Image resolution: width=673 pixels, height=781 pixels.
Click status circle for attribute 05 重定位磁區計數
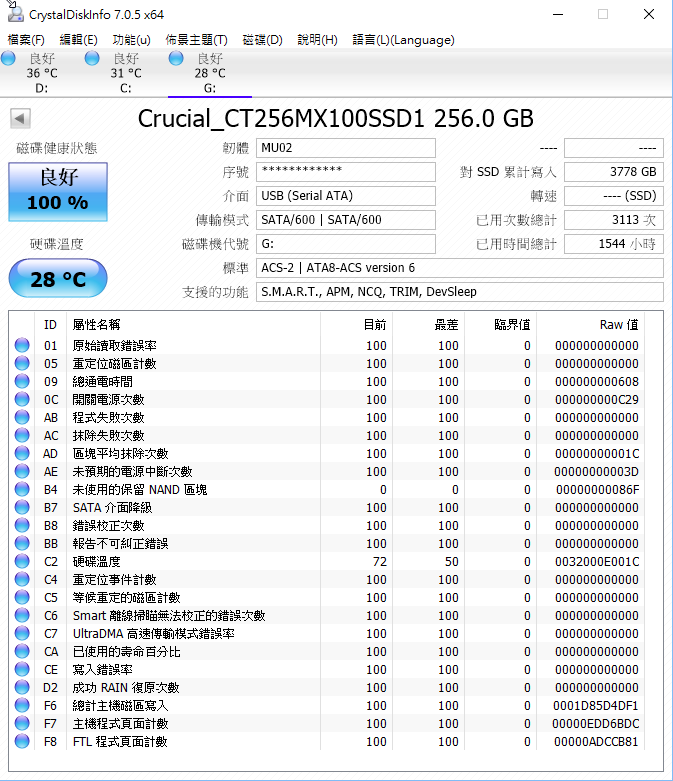(22, 363)
